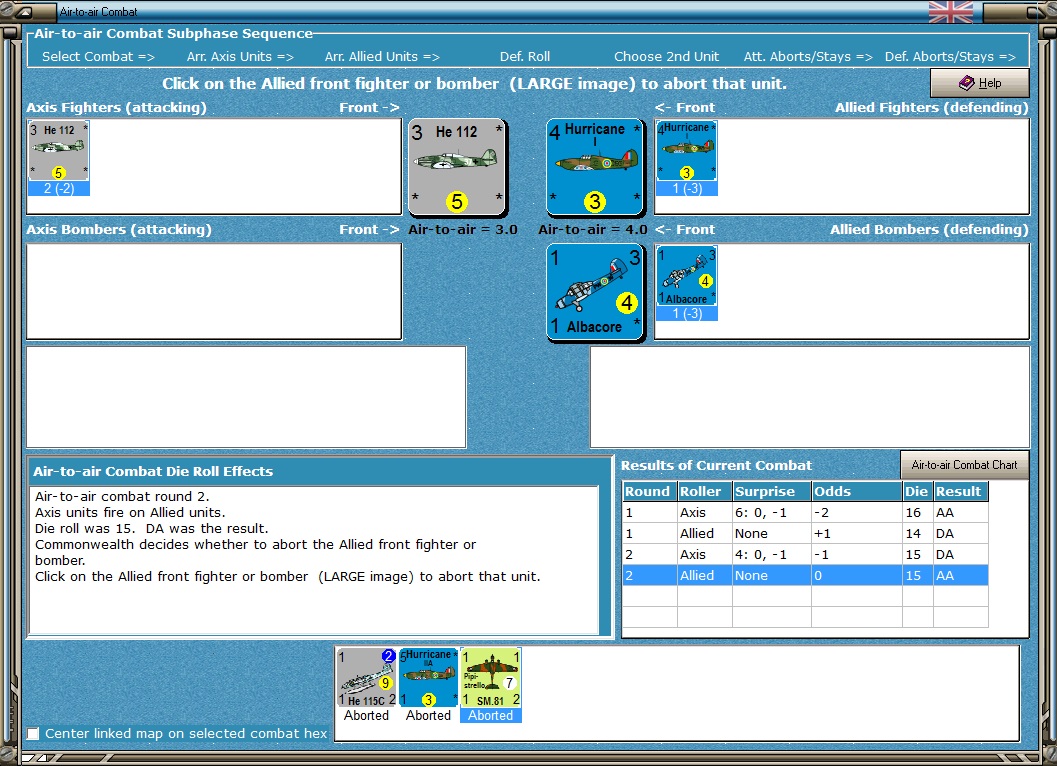Click '1 (-3)' label under small Hurricane

(x=687, y=189)
